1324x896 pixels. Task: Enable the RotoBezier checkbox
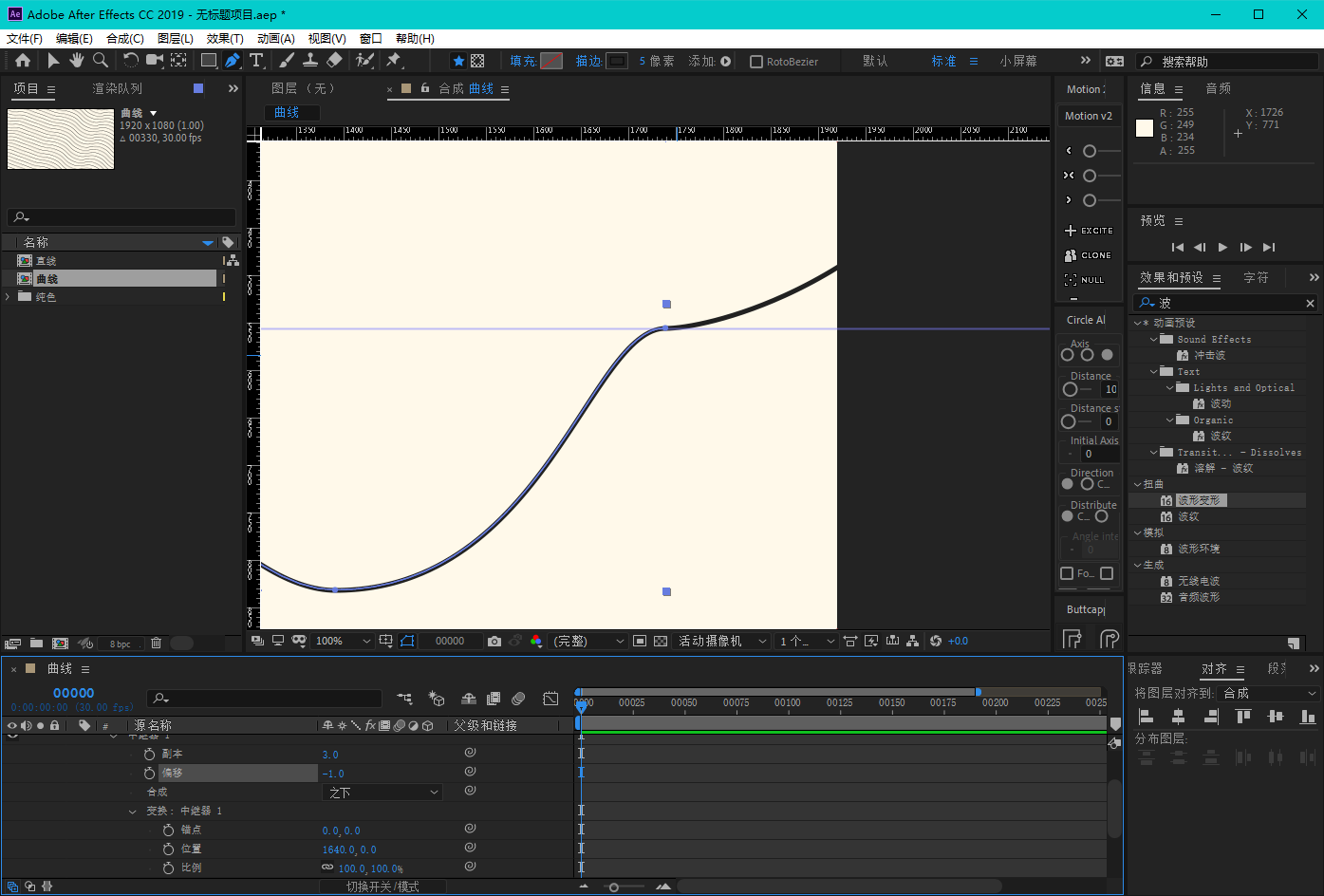[x=756, y=62]
